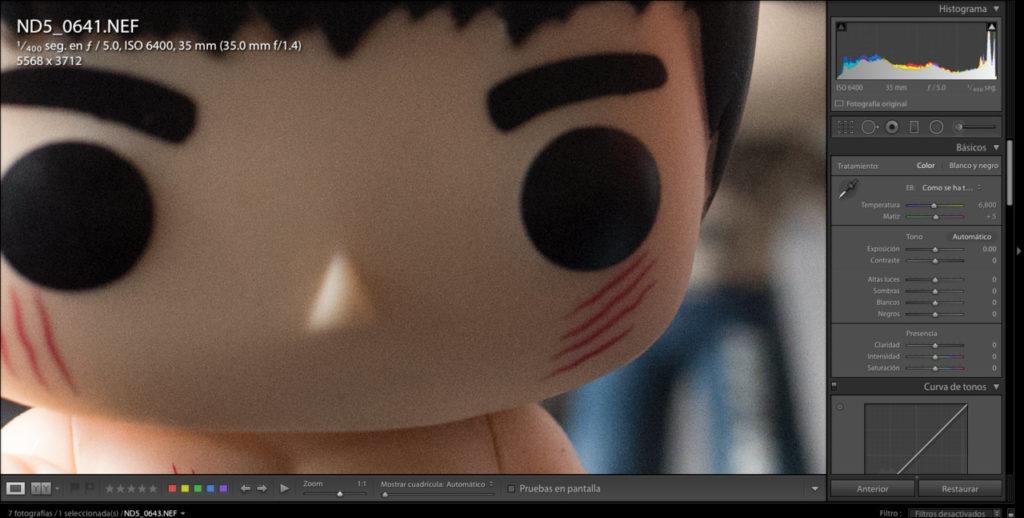Collapse the Básicos panel
The height and width of the screenshot is (518, 1024).
pyautogui.click(x=996, y=148)
